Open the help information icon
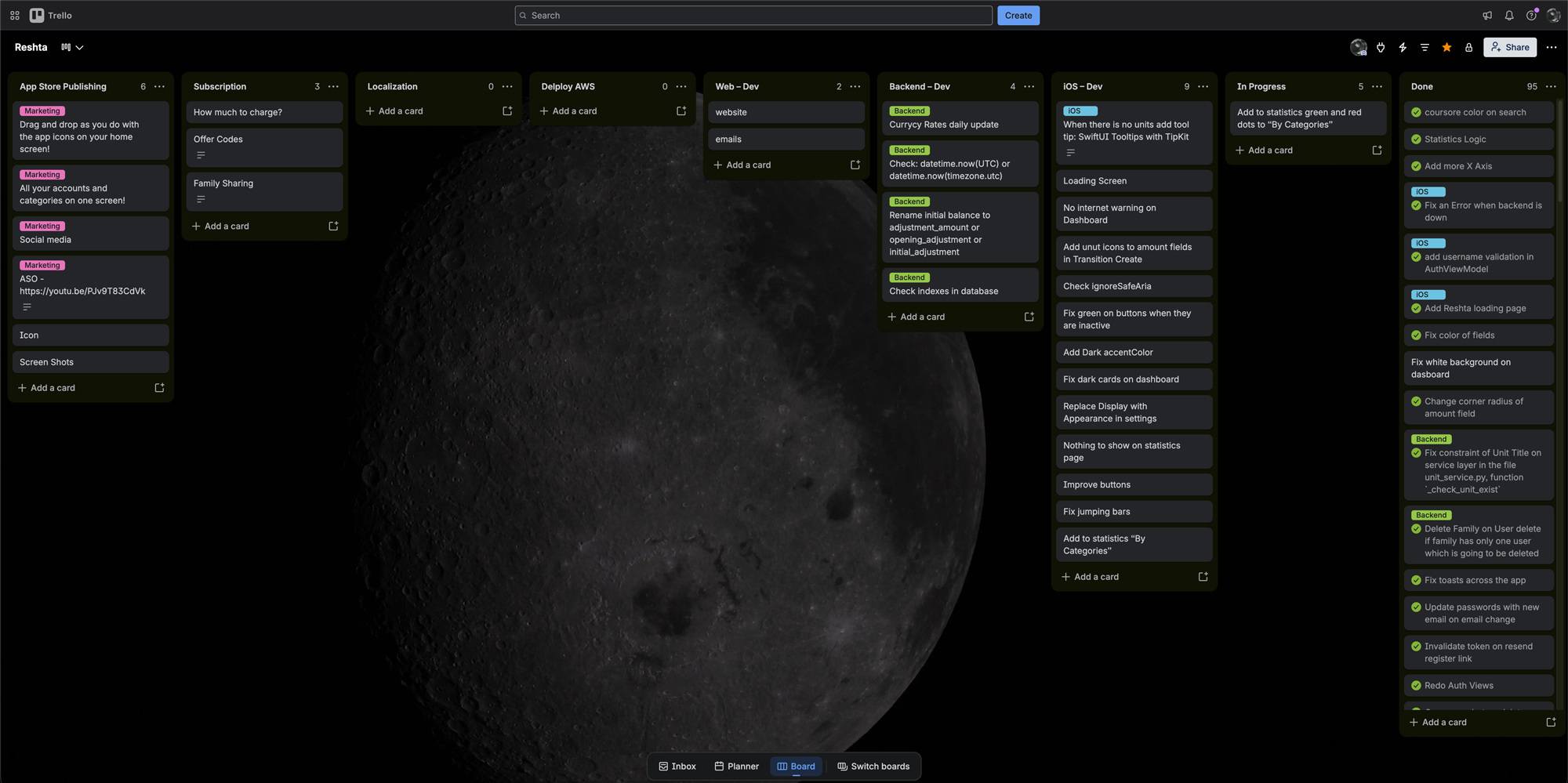The image size is (1568, 783). (1531, 16)
